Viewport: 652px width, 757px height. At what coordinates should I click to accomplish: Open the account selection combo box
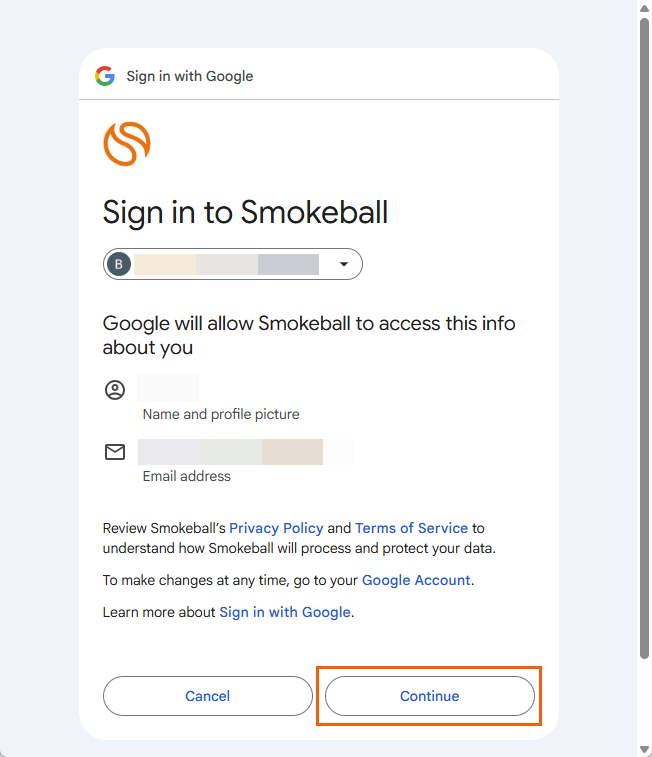(x=232, y=264)
